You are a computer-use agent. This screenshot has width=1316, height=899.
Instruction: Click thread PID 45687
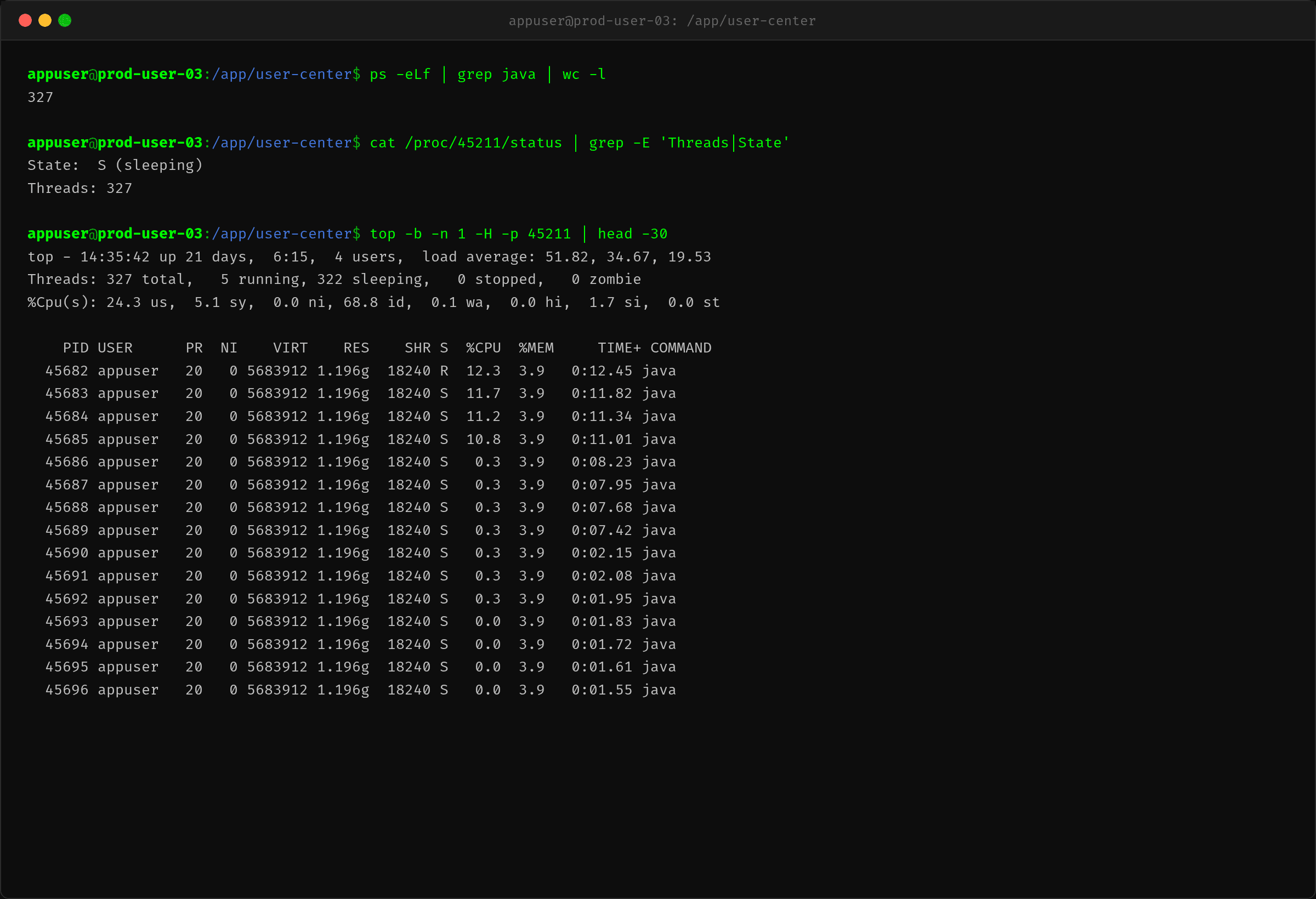pyautogui.click(x=67, y=485)
